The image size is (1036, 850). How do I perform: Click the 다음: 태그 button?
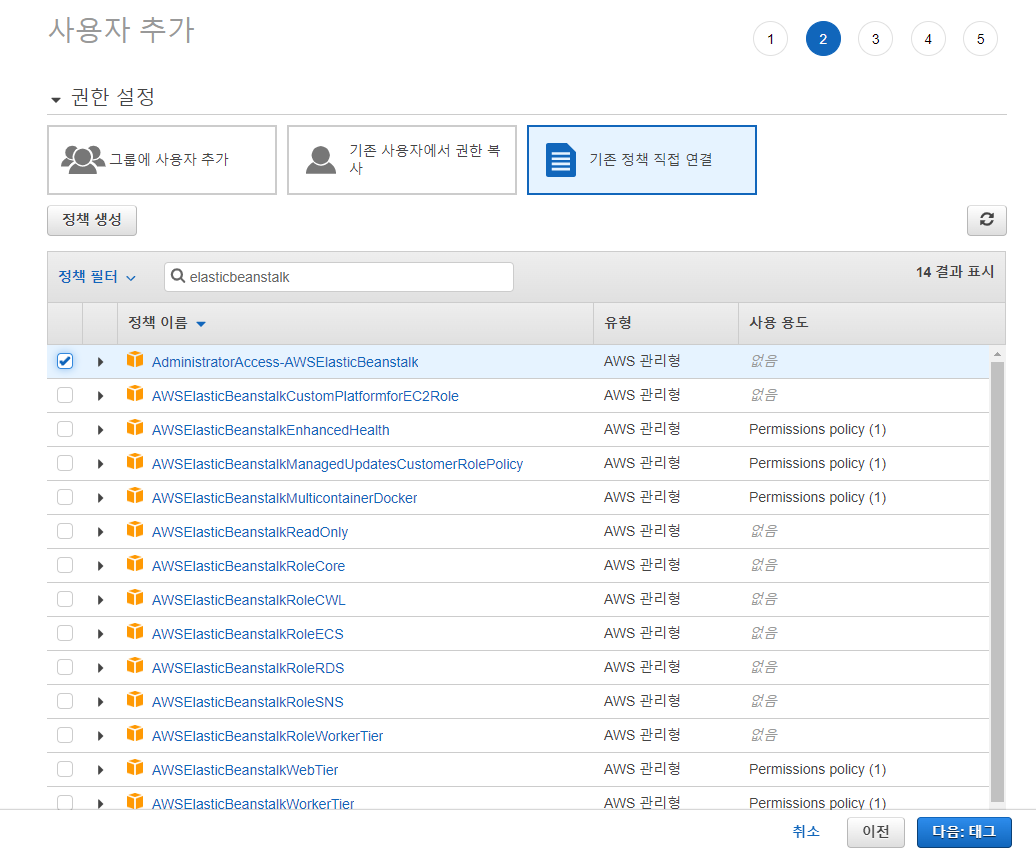pyautogui.click(x=964, y=831)
